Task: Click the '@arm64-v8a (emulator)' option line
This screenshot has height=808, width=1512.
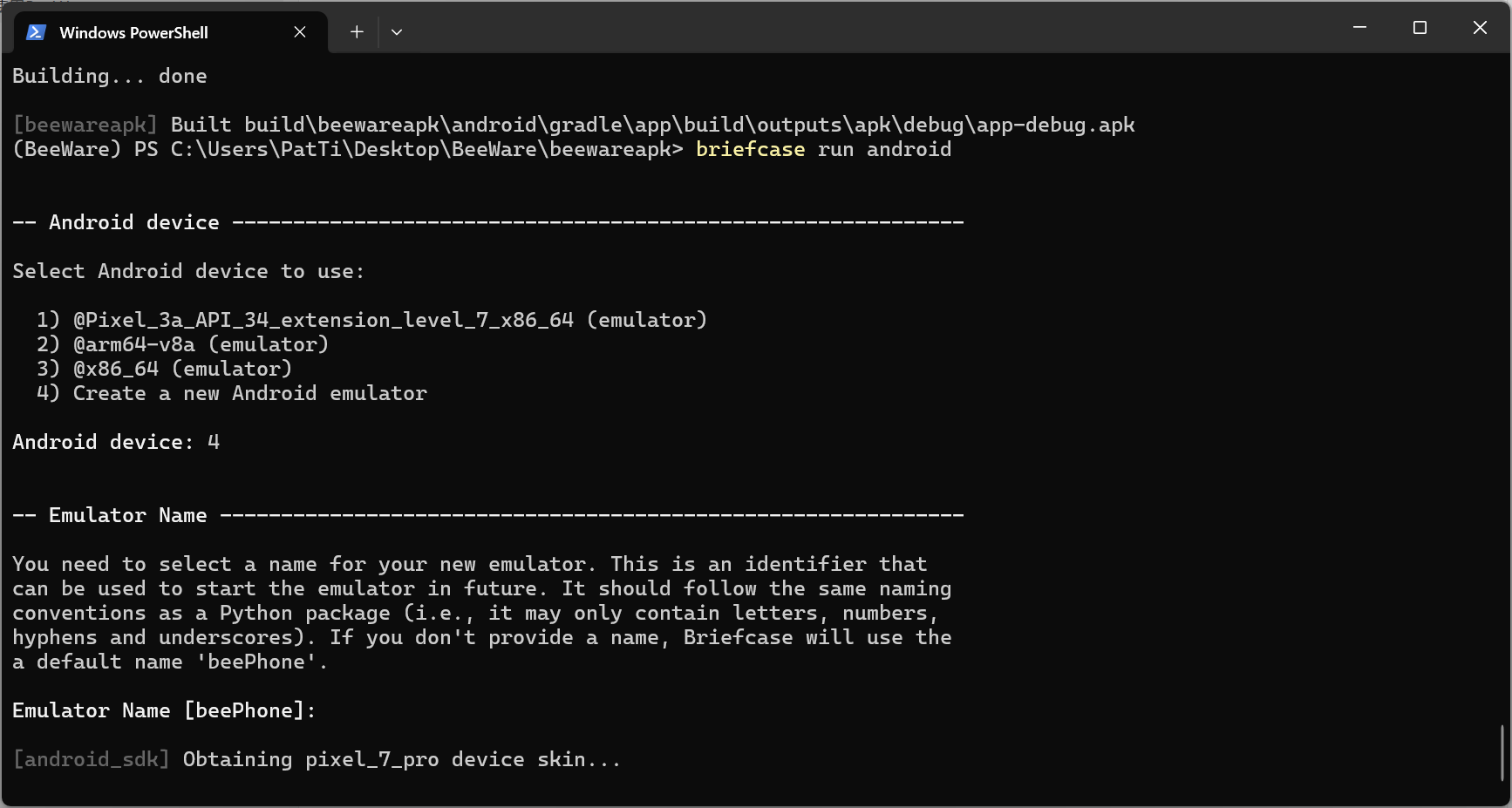Action: click(182, 344)
